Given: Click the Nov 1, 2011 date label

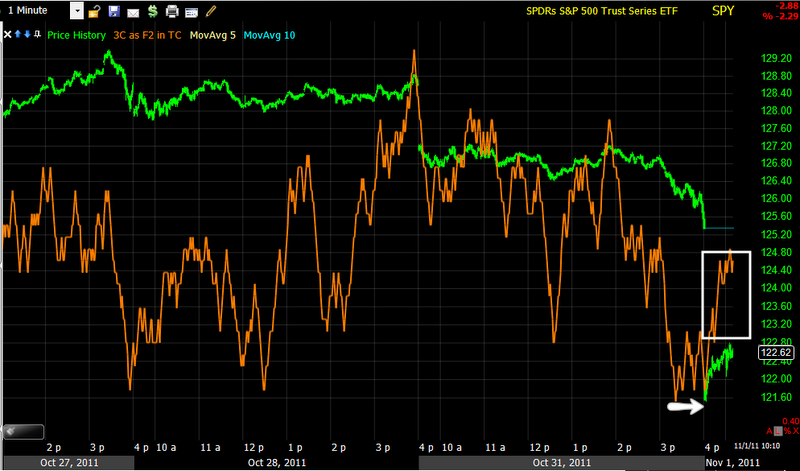Looking at the screenshot, I should pos(733,463).
